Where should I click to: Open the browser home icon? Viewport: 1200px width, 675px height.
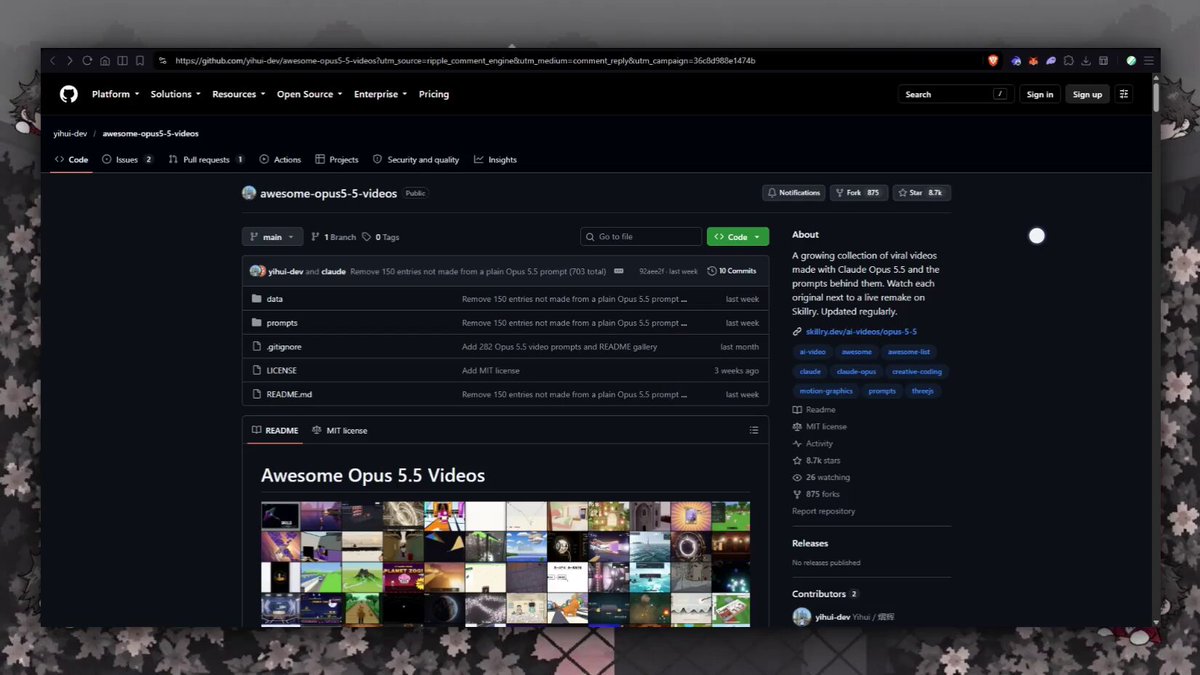tap(105, 61)
